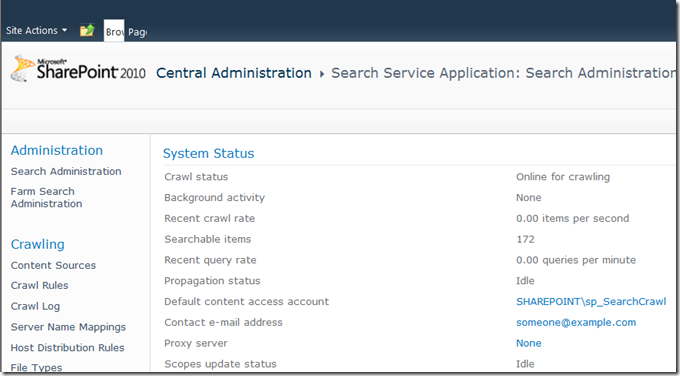Screen dimensions: 680x376
Task: Click the SharePoint 2010 logo
Action: click(78, 69)
